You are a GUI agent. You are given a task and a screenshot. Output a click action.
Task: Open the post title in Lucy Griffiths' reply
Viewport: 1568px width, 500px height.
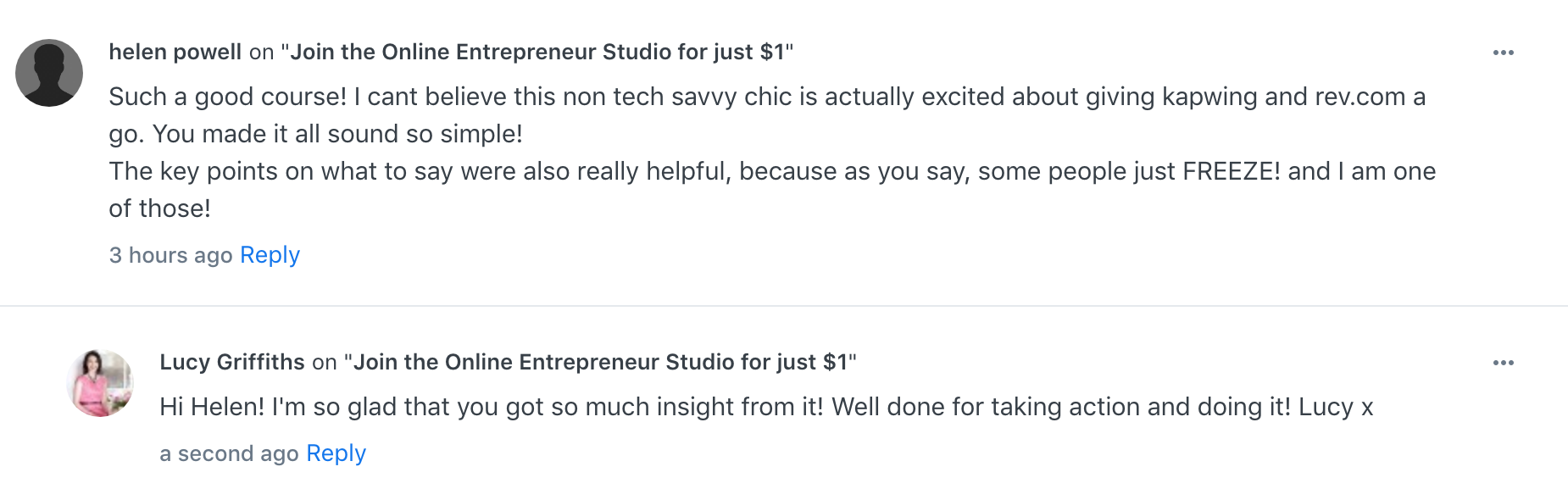600,363
